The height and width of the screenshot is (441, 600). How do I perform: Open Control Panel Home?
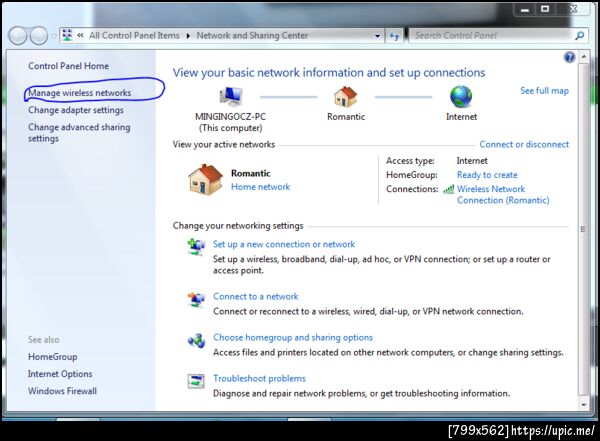coord(68,66)
